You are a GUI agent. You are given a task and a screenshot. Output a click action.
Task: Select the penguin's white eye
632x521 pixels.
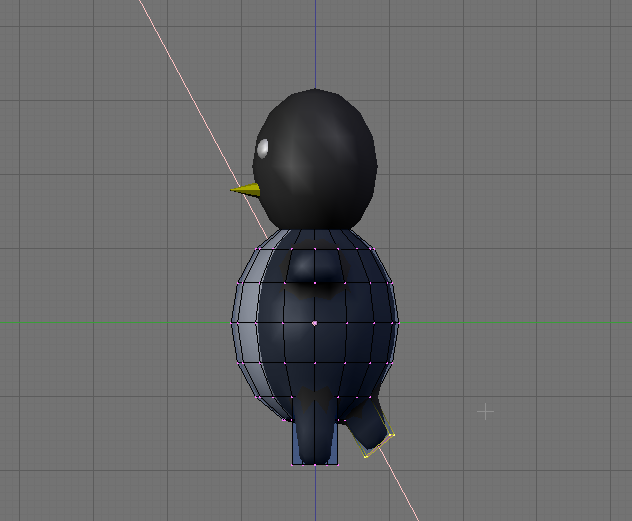tap(262, 148)
